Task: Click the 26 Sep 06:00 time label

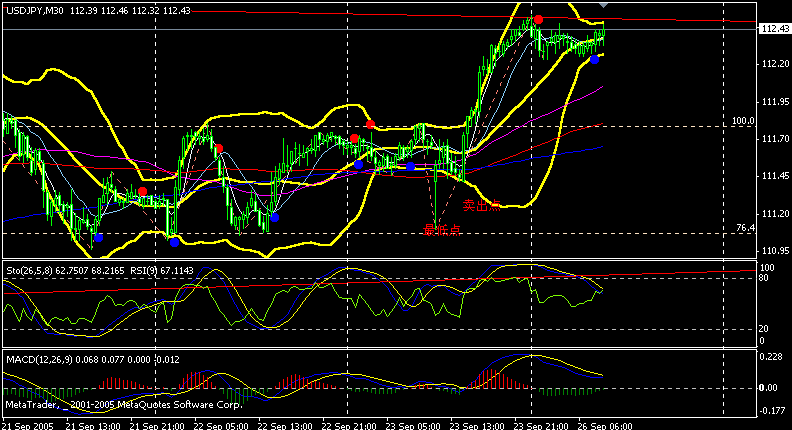Action: click(x=606, y=426)
